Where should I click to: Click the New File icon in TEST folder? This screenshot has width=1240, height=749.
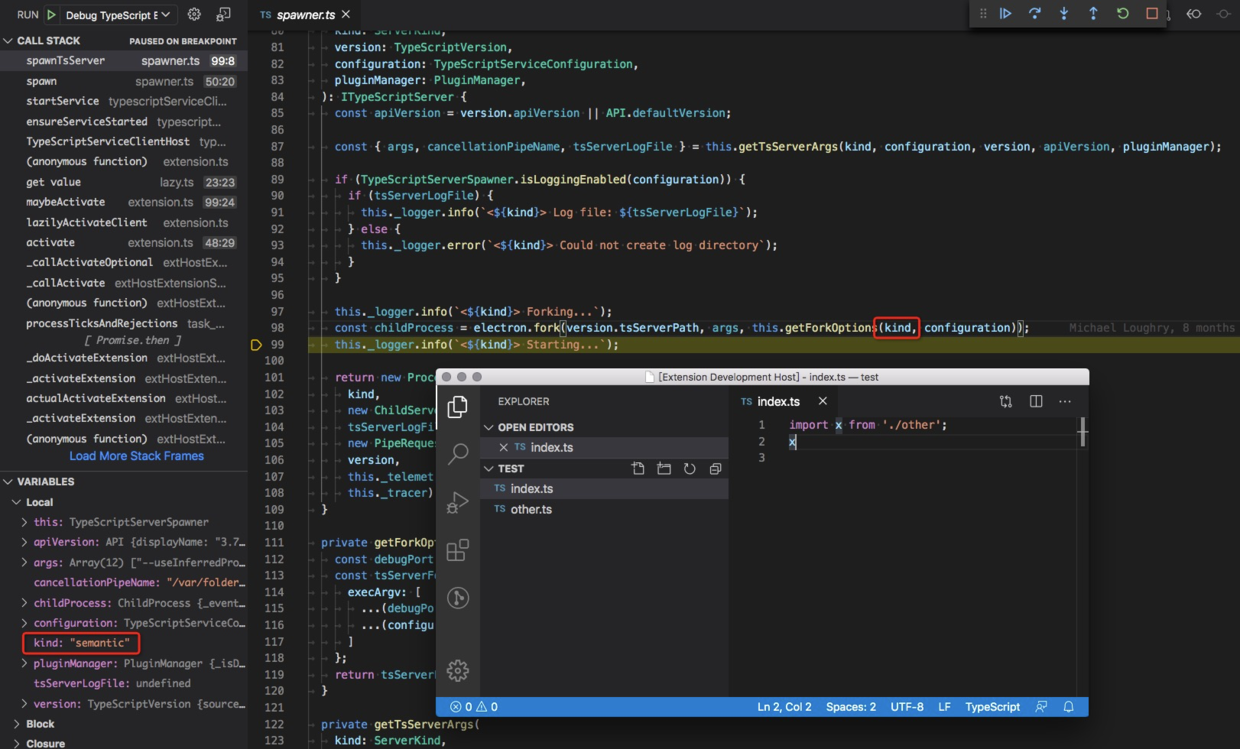click(x=638, y=468)
